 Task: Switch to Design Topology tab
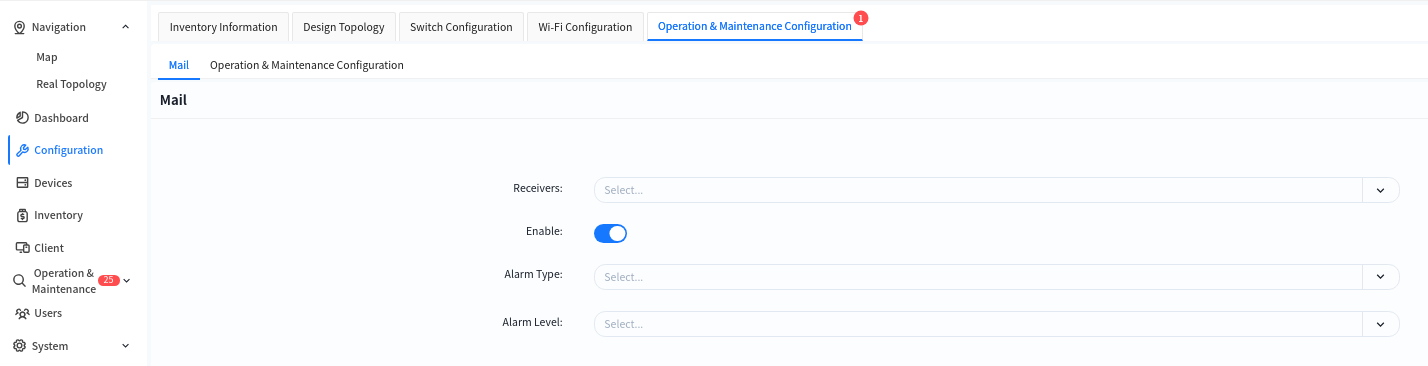coord(344,27)
